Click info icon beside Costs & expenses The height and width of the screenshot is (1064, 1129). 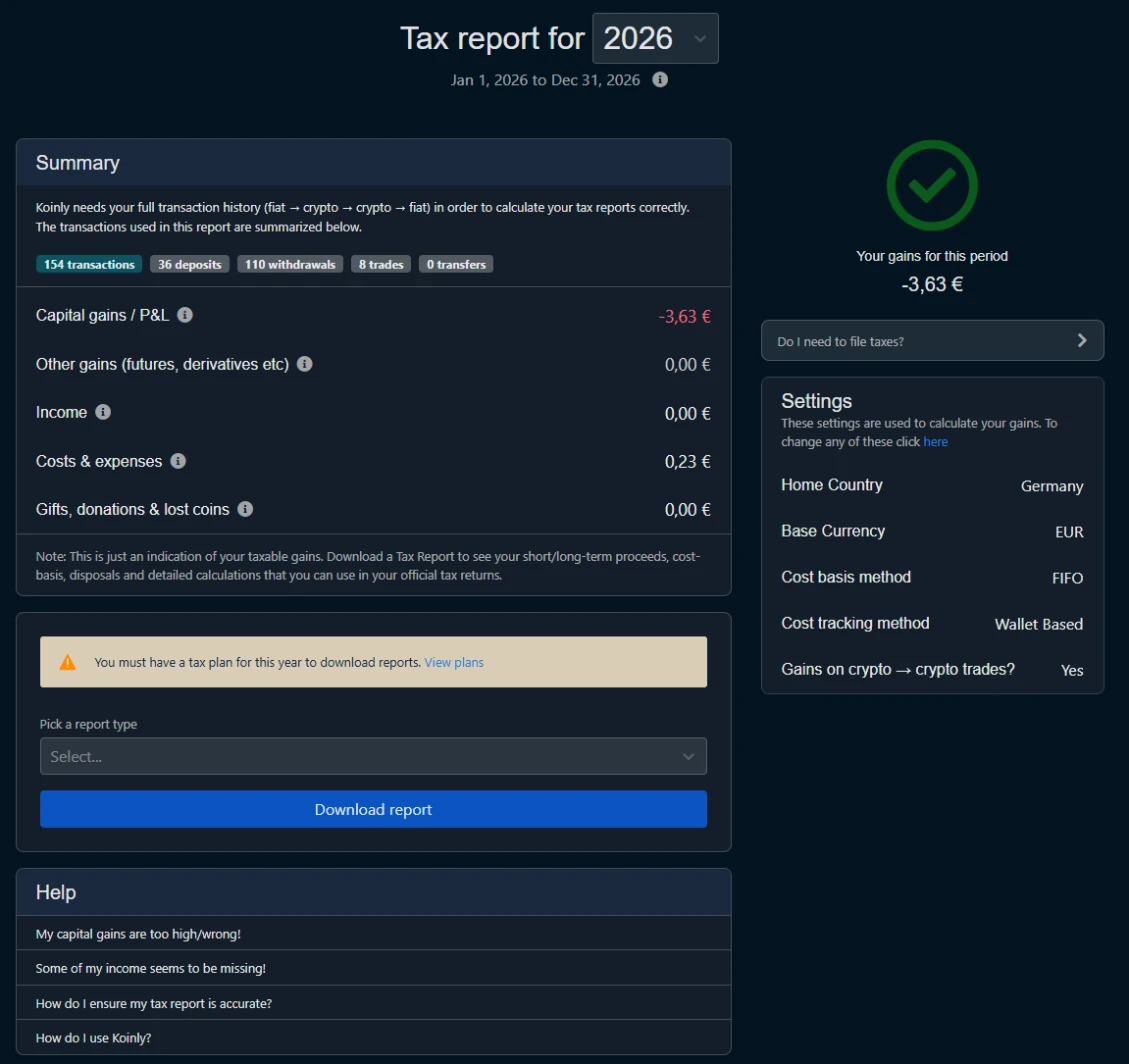pyautogui.click(x=178, y=461)
